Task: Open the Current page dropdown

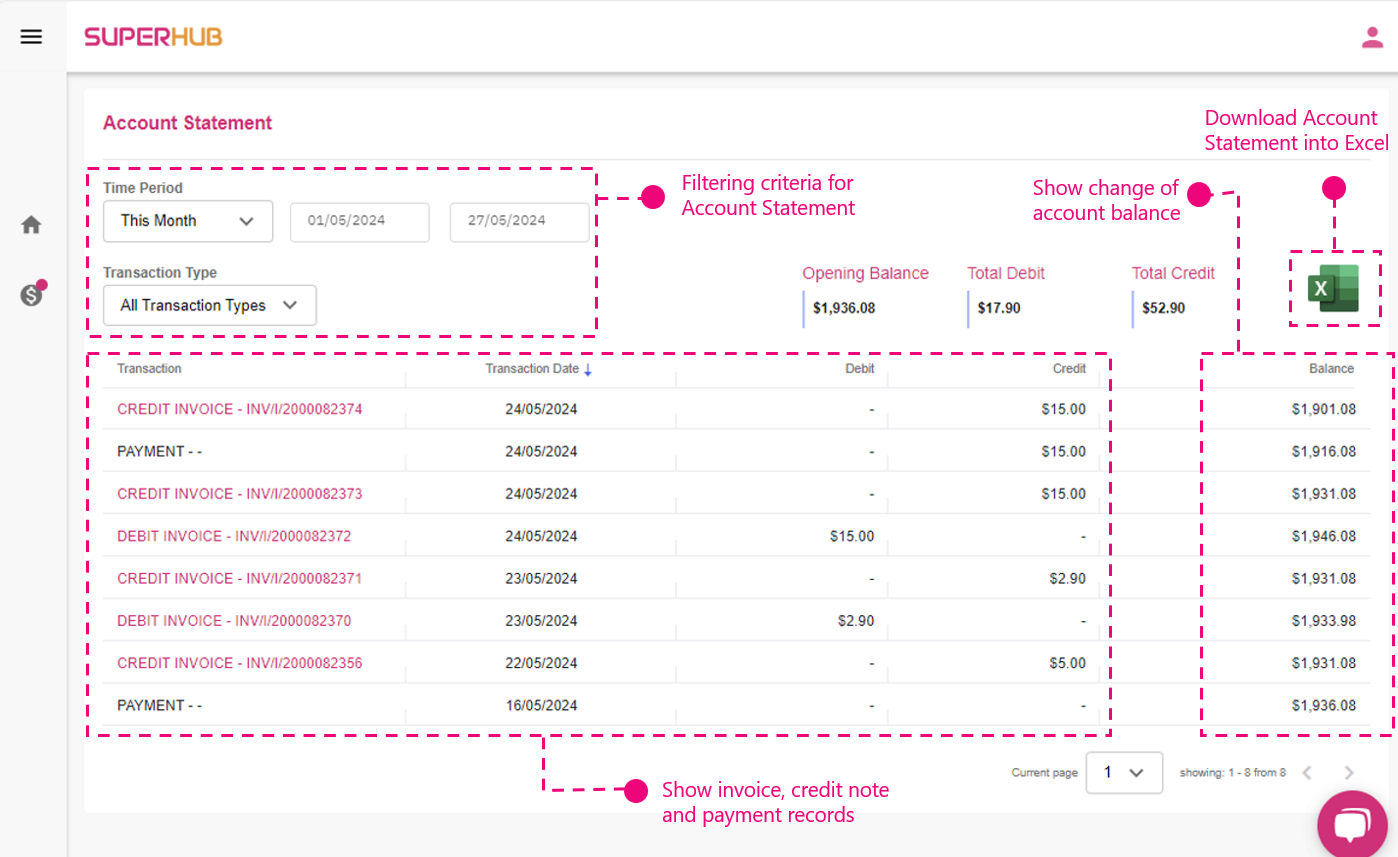Action: [1124, 772]
